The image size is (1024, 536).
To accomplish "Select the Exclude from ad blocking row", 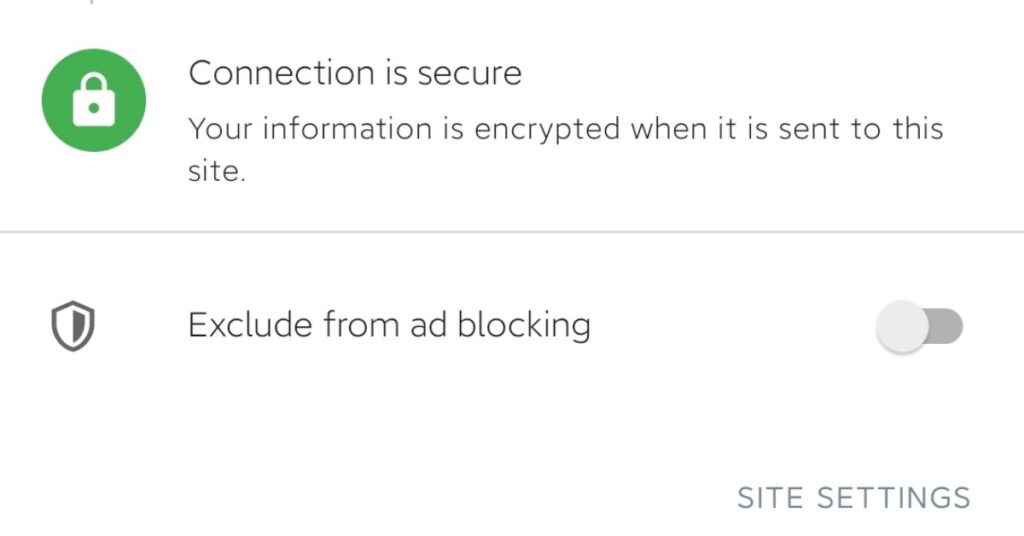I will coord(512,326).
